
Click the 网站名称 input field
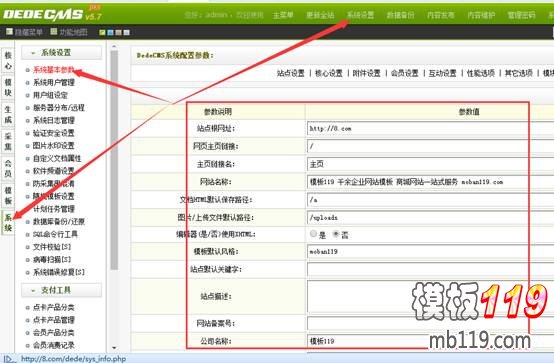[x=431, y=182]
